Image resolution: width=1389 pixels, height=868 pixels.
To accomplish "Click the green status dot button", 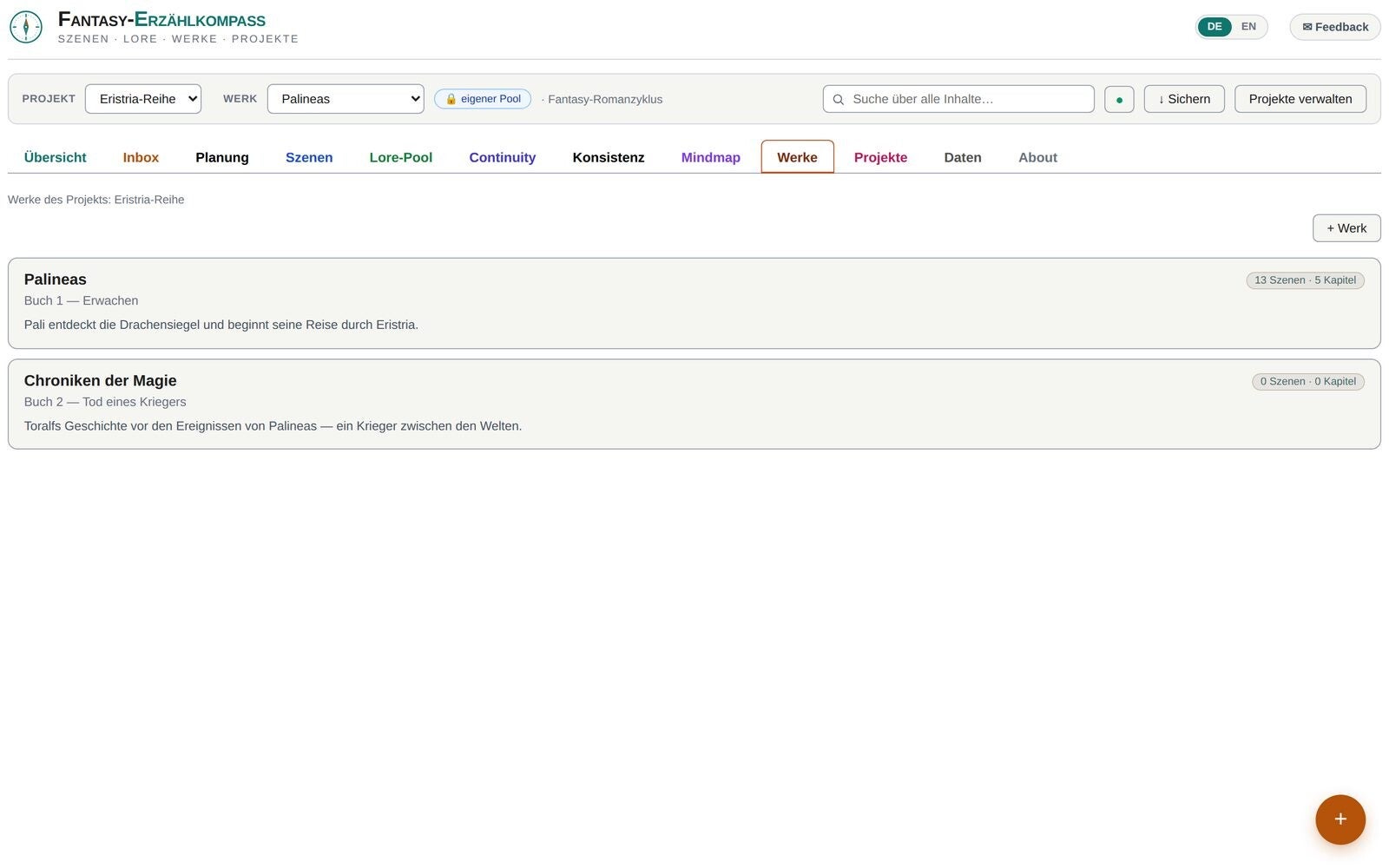I will [x=1119, y=99].
